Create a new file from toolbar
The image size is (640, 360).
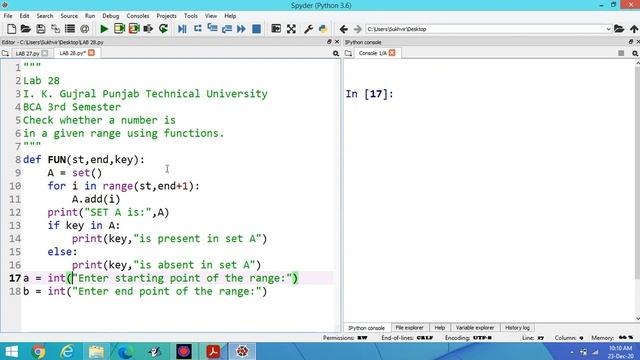click(x=11, y=29)
